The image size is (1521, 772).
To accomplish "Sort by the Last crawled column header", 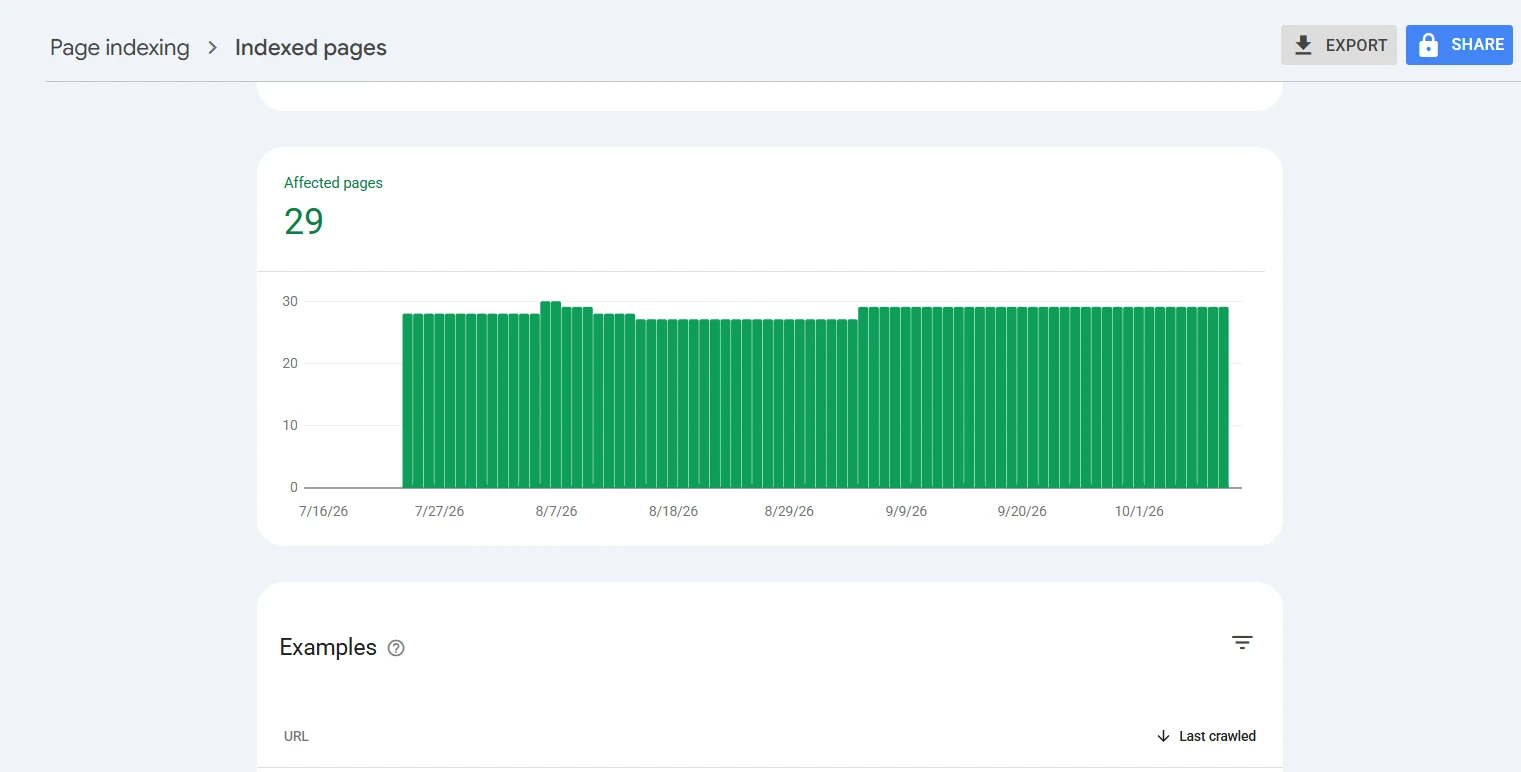I will coord(1217,736).
